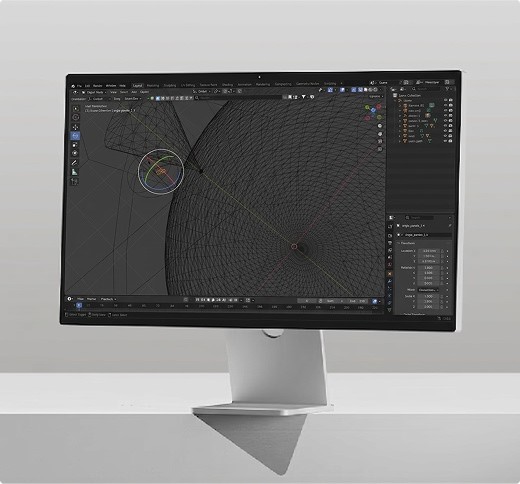Image resolution: width=520 pixels, height=484 pixels.
Task: Click the outliner search field
Action: click(x=427, y=89)
